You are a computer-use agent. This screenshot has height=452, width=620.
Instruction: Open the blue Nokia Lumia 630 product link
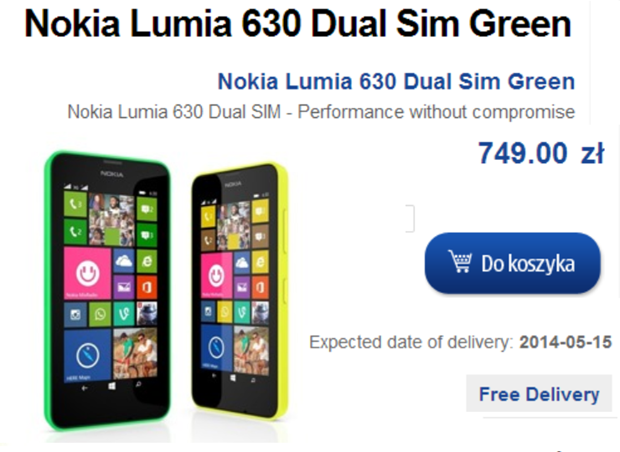396,81
